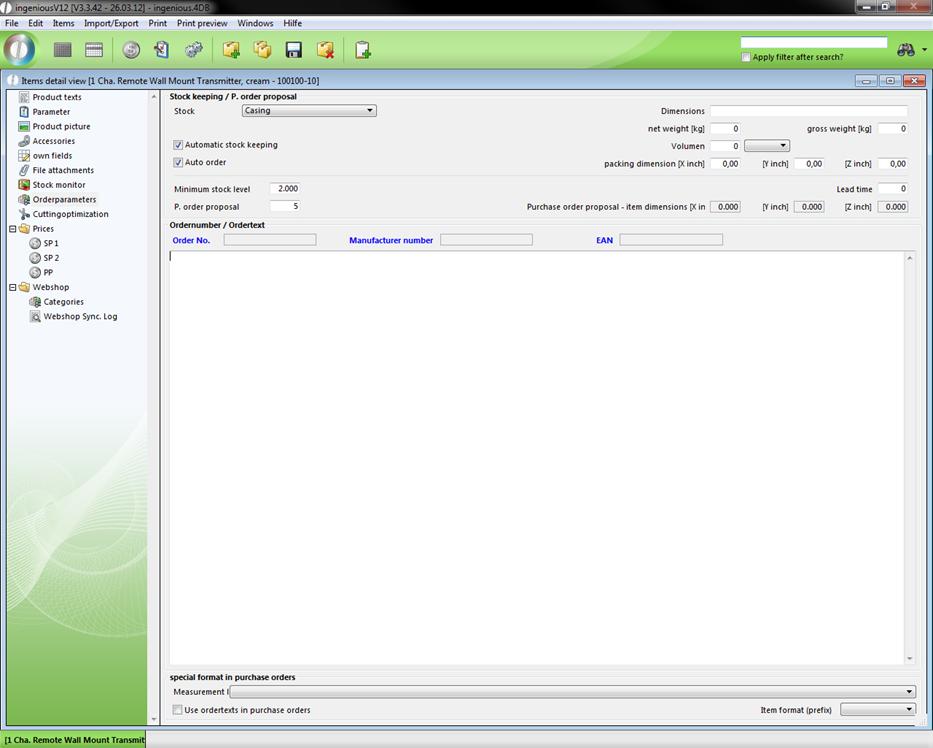This screenshot has height=748, width=933.
Task: Open the Item format (prefix) dropdown
Action: point(877,710)
